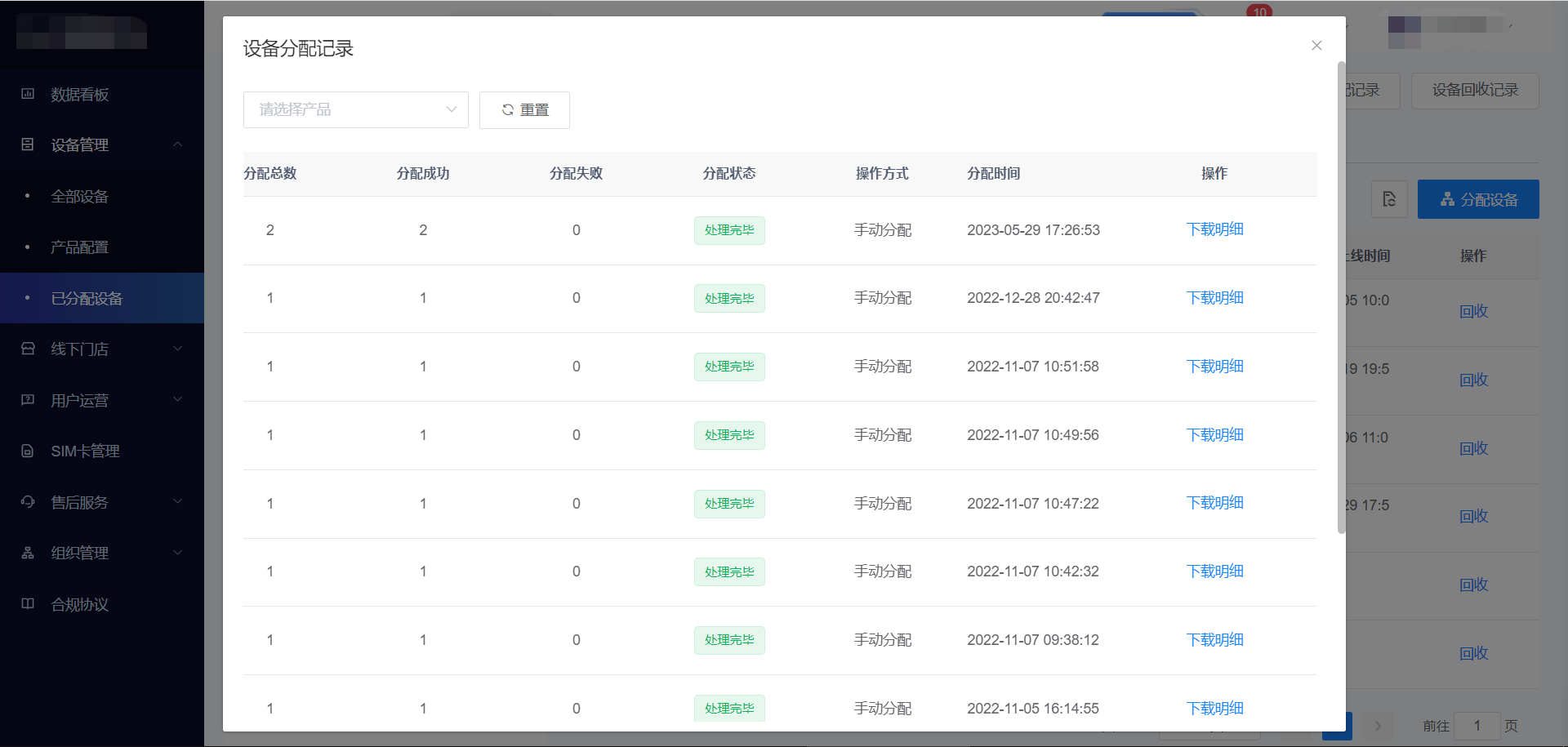1568x747 pixels.
Task: Download details for 2023-05-29 17:26:53 record
Action: pyautogui.click(x=1214, y=229)
